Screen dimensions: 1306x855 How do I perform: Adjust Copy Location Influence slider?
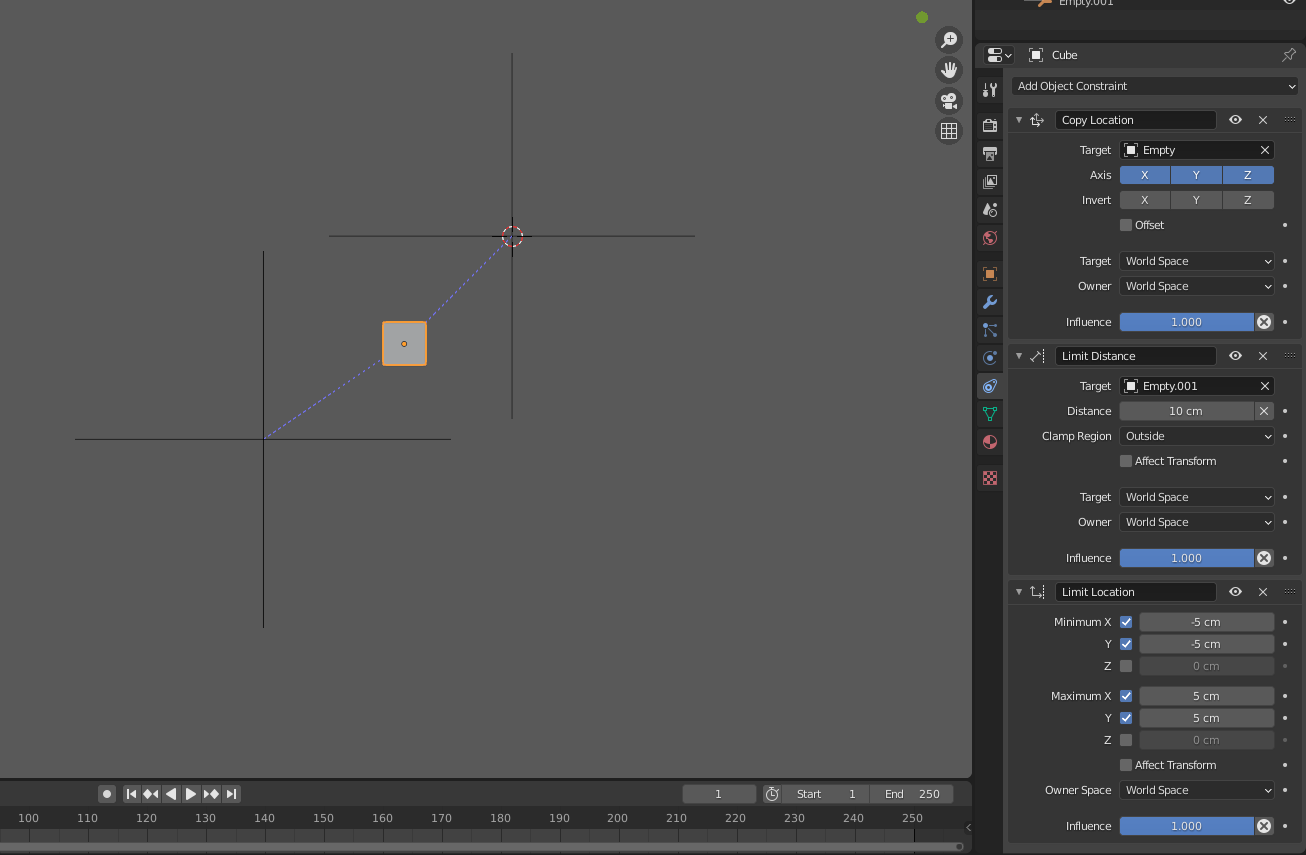(1186, 322)
